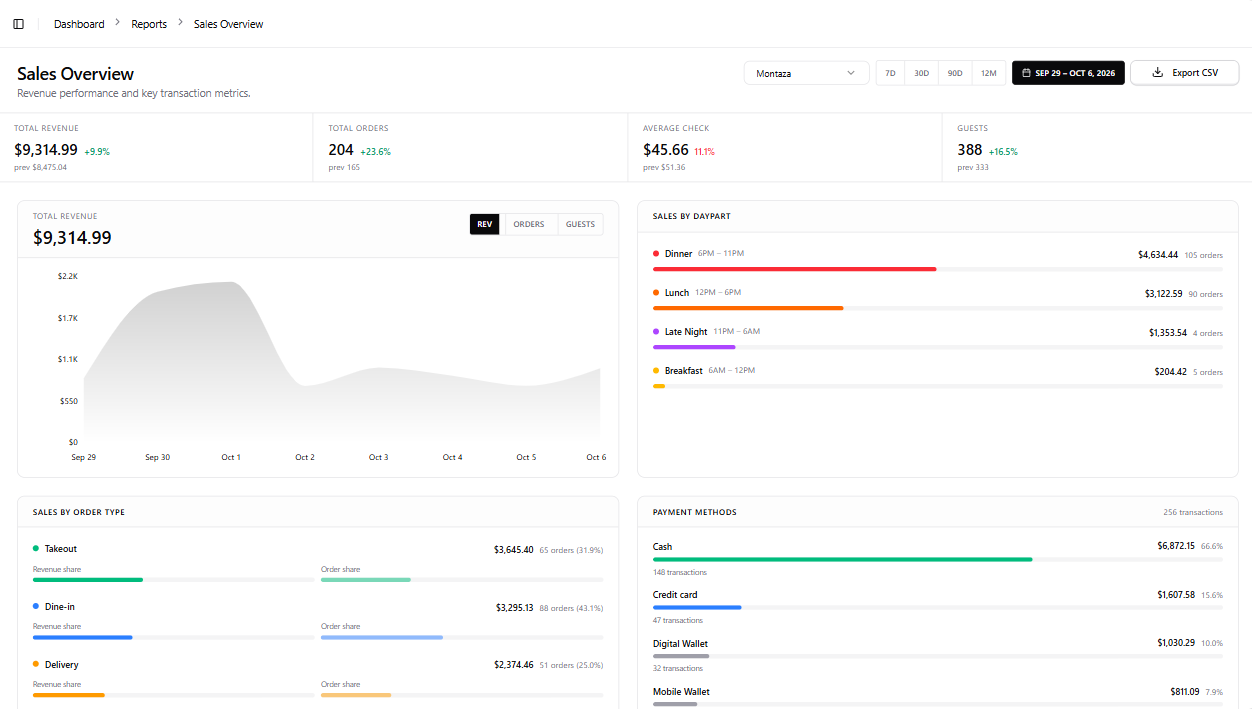Screen dimensions: 1252x709
Task: Switch chart to ORDERS view
Action: [x=529, y=224]
